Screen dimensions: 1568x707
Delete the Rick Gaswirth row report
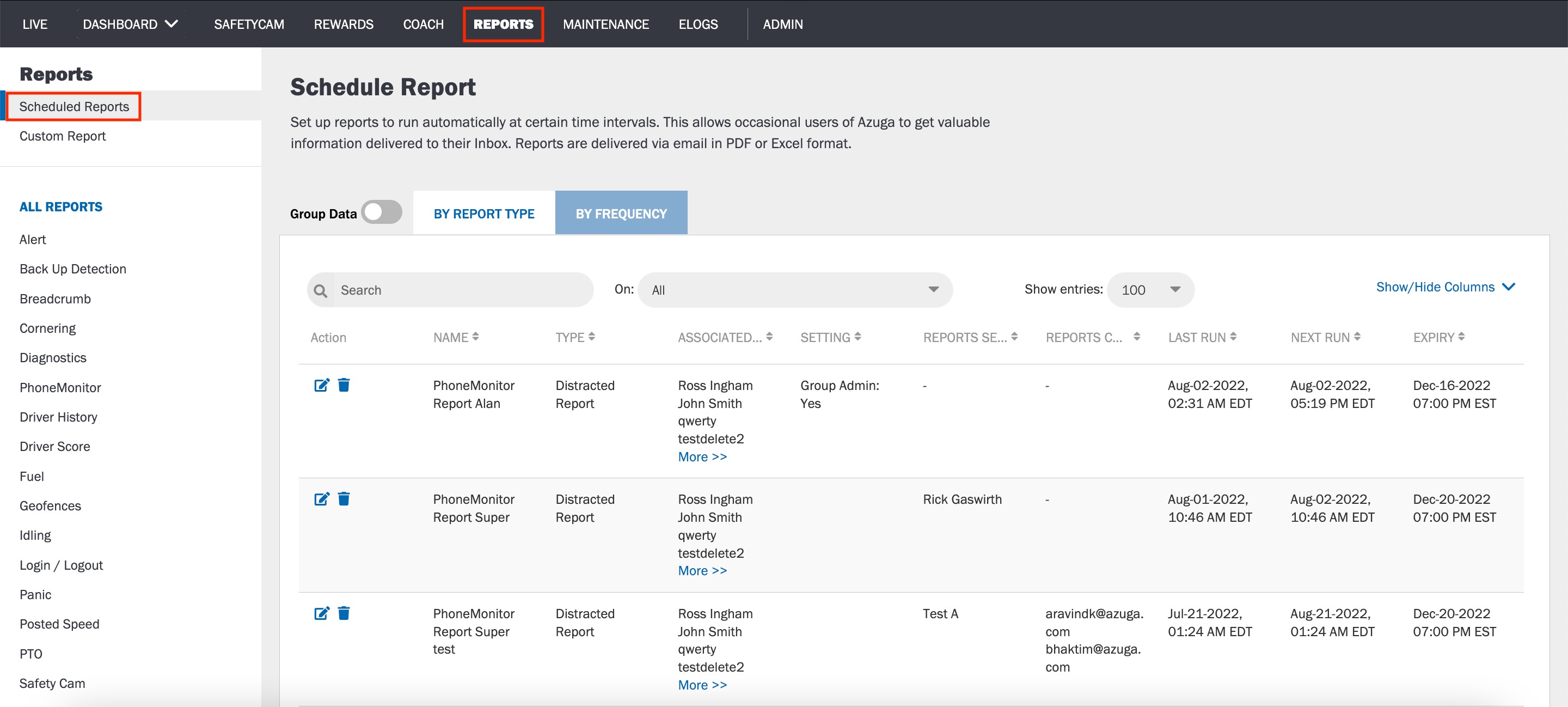click(344, 499)
